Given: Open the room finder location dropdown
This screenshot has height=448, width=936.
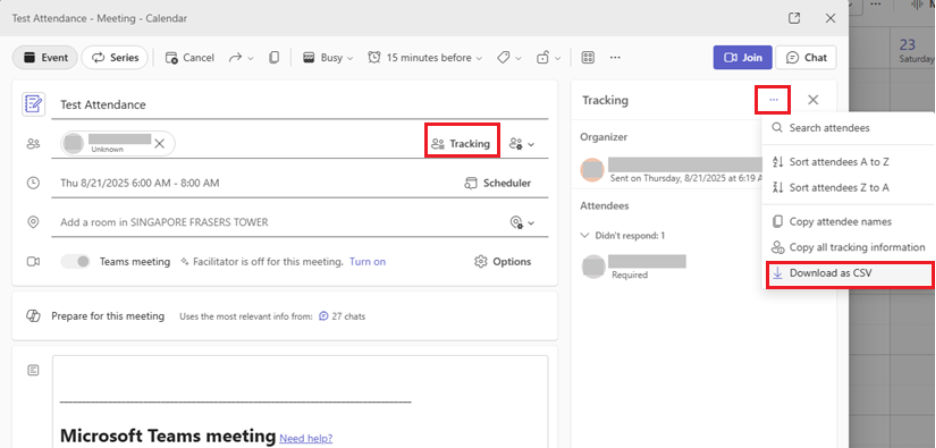Looking at the screenshot, I should tap(522, 223).
